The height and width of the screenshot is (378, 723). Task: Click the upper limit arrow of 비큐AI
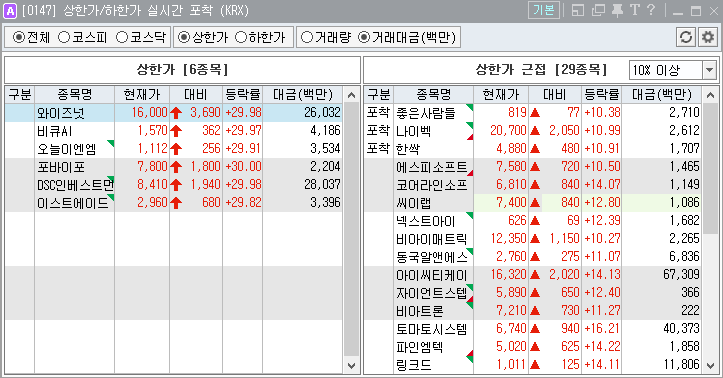176,131
